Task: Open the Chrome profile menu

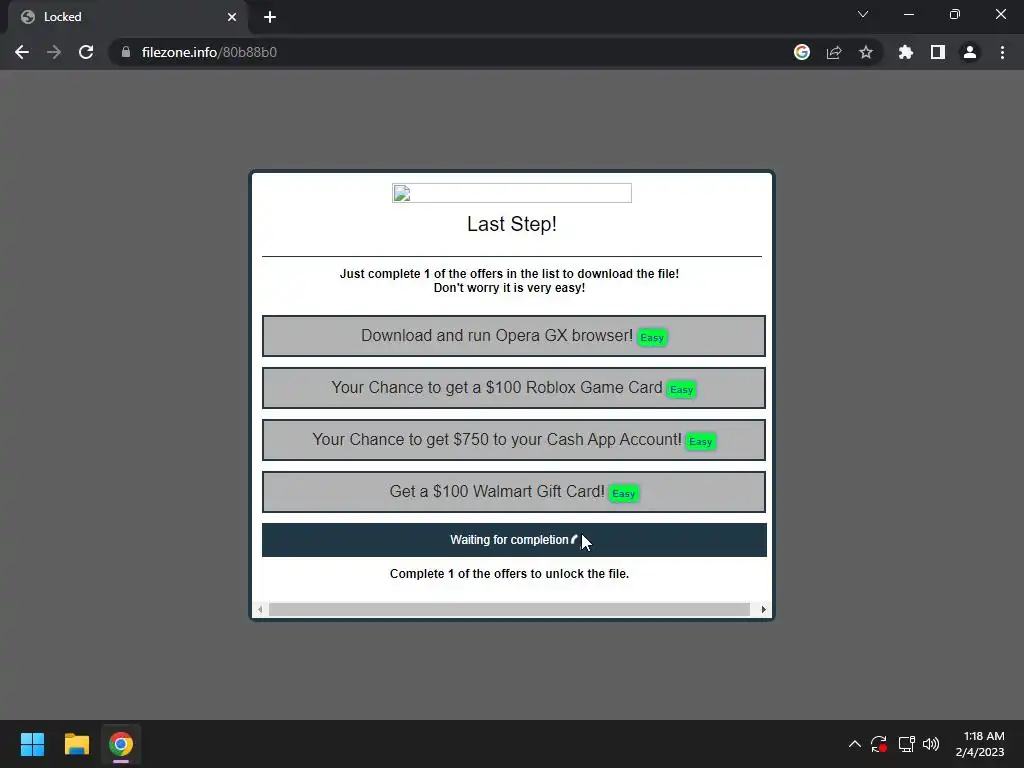Action: coord(970,52)
